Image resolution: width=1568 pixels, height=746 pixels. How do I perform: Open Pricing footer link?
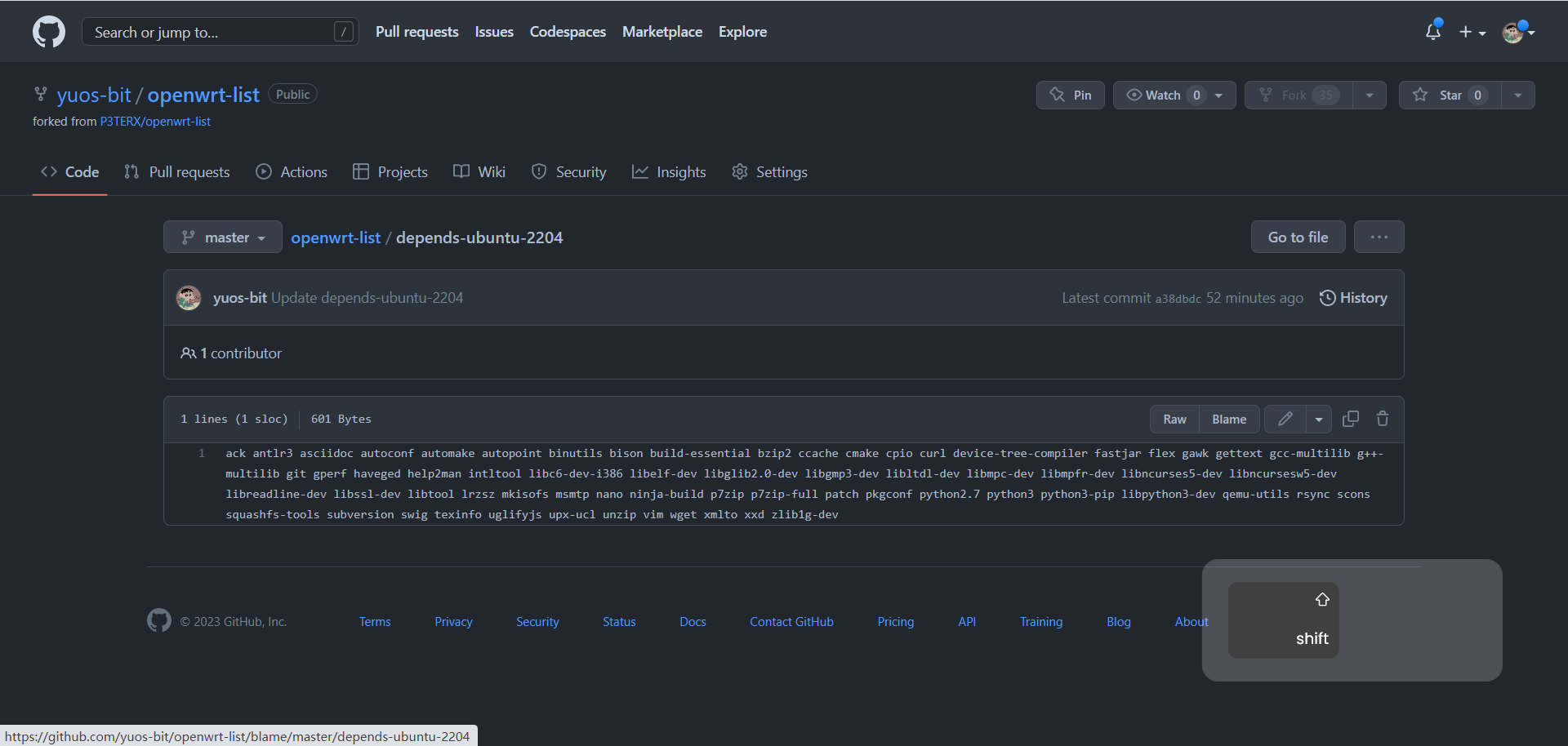point(896,622)
